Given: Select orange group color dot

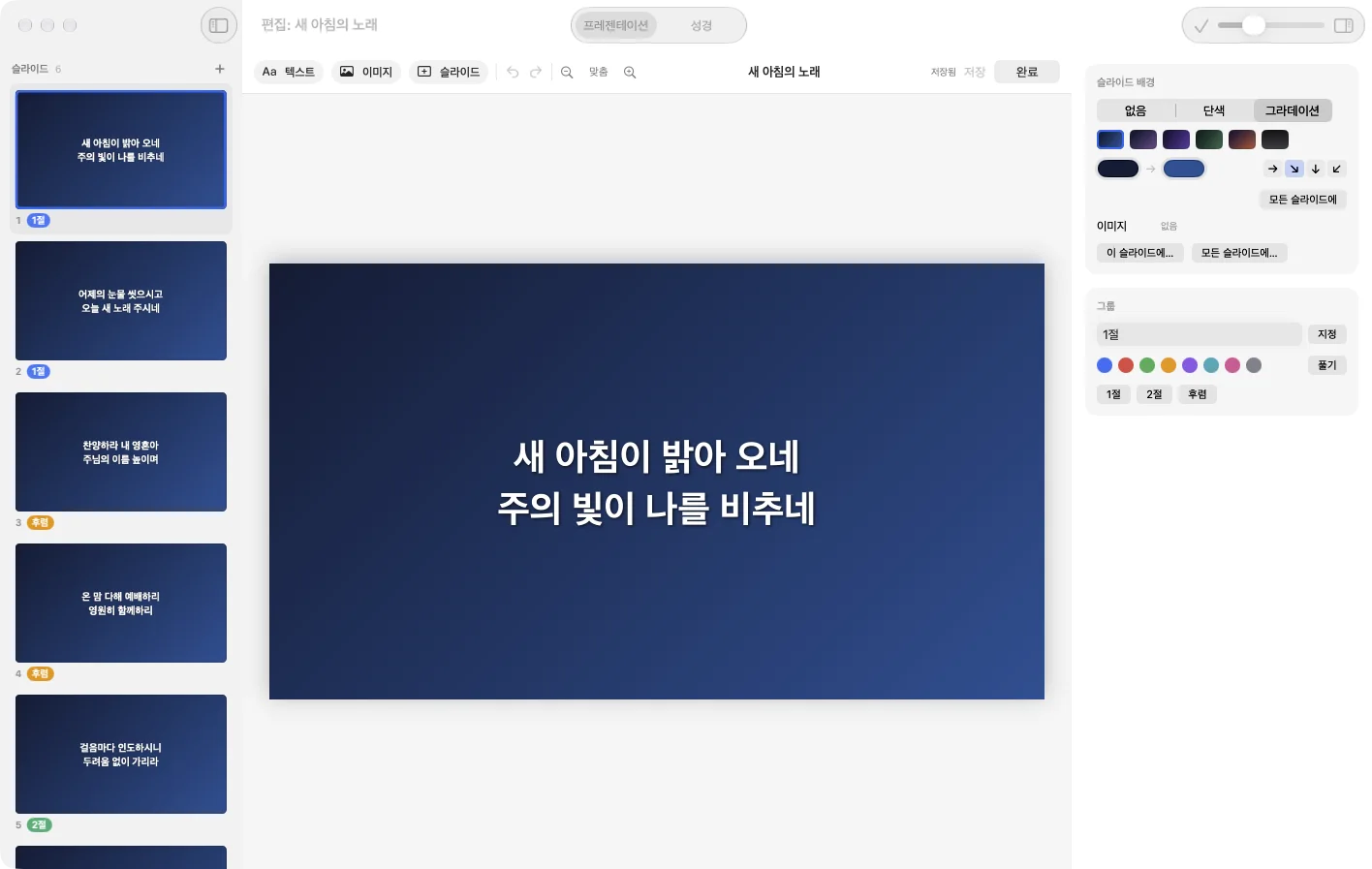Looking at the screenshot, I should (x=1169, y=365).
